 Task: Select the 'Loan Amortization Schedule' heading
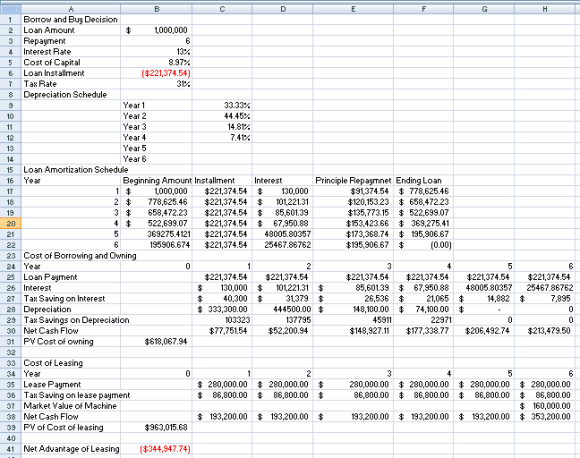pos(76,170)
